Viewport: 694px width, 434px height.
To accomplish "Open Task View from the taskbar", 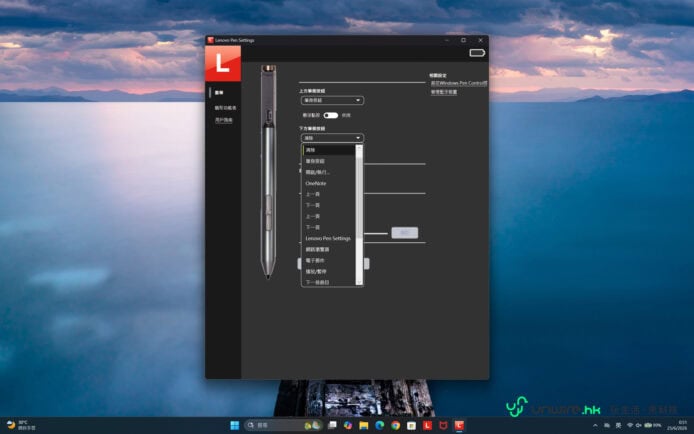I will tap(332, 425).
